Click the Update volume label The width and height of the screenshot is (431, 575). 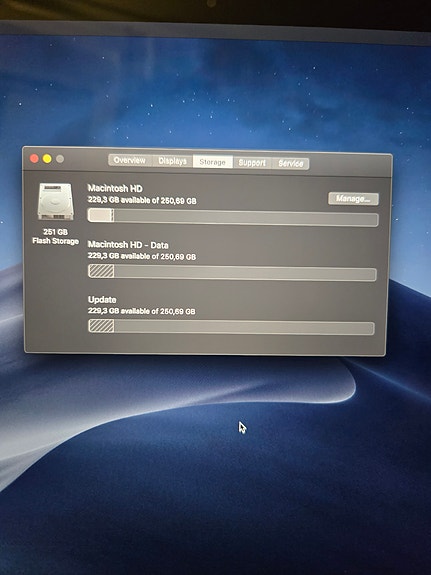pos(102,300)
